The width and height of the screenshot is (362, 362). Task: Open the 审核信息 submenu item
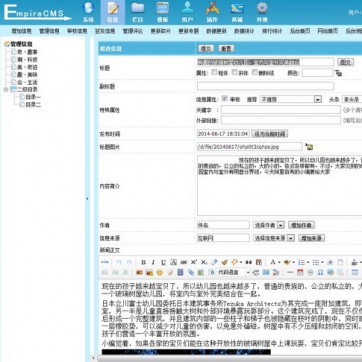pos(77,31)
